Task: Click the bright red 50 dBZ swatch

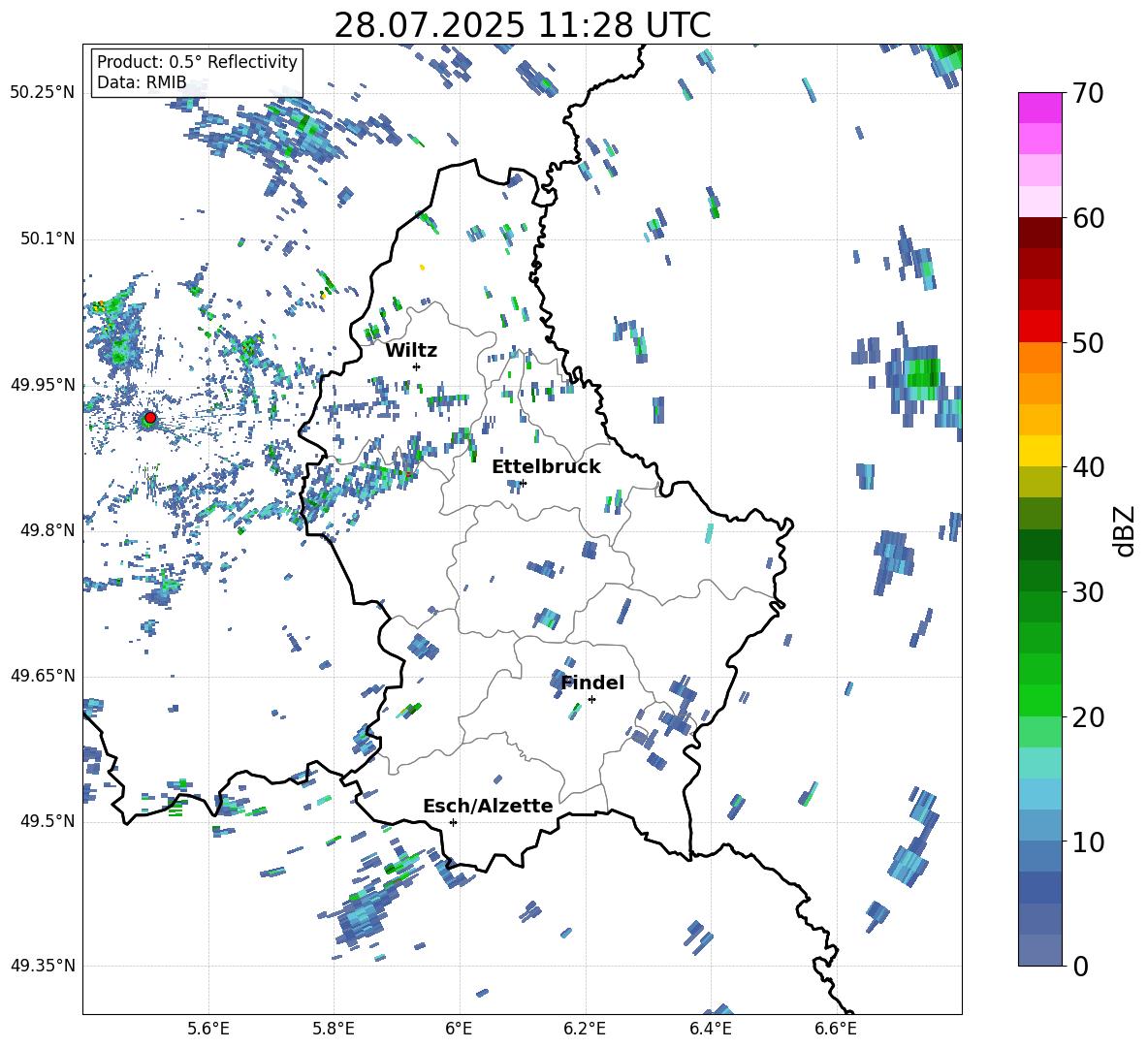Action: pos(1040,327)
